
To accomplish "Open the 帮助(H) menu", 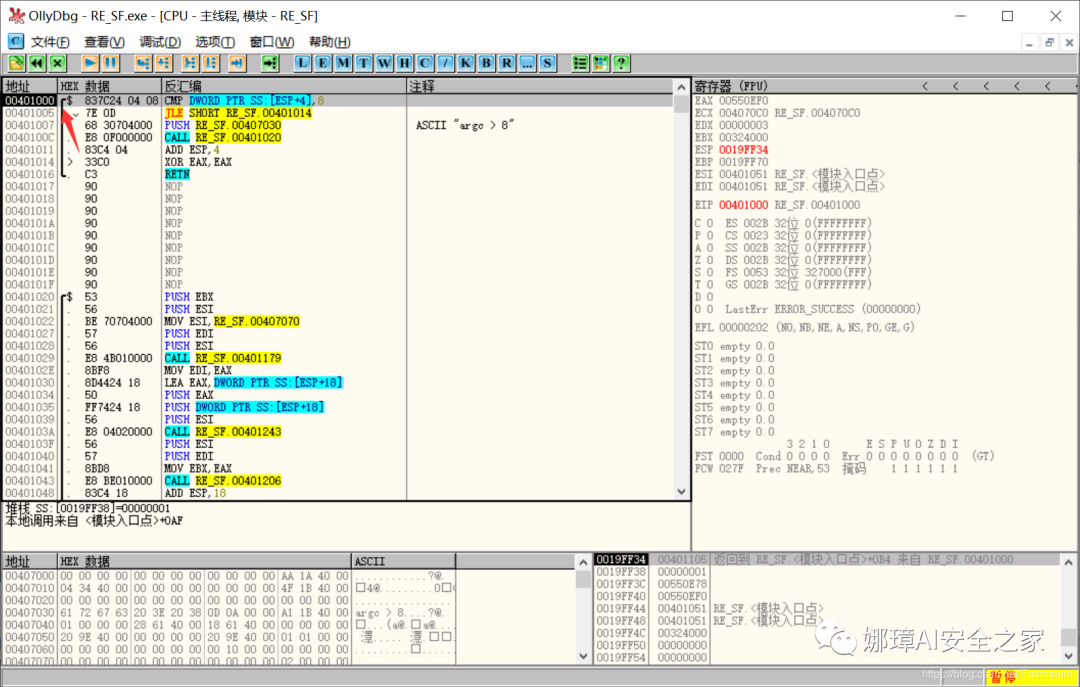I will [330, 42].
